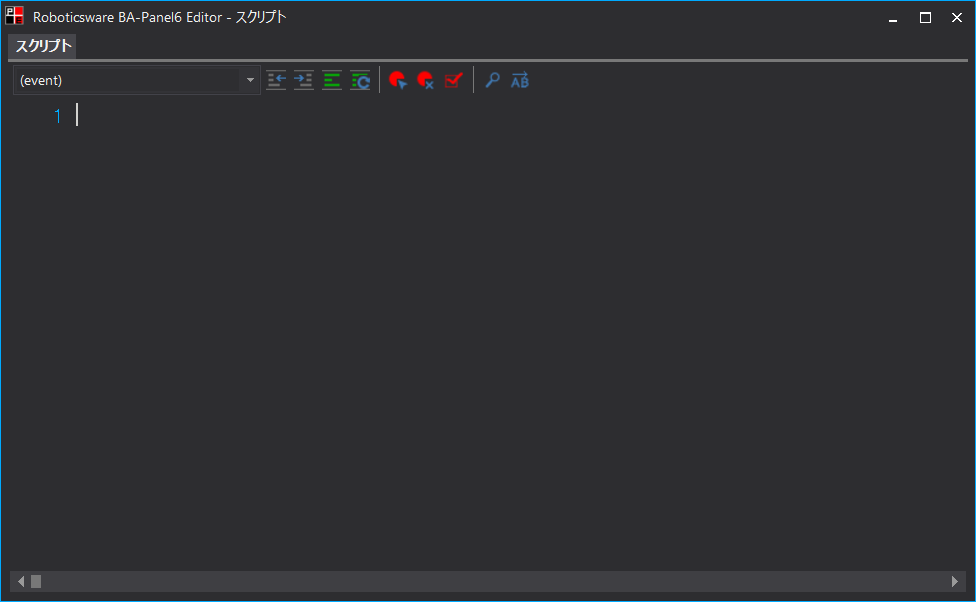The height and width of the screenshot is (602, 976).
Task: Click the reformat lines icon
Action: point(360,80)
